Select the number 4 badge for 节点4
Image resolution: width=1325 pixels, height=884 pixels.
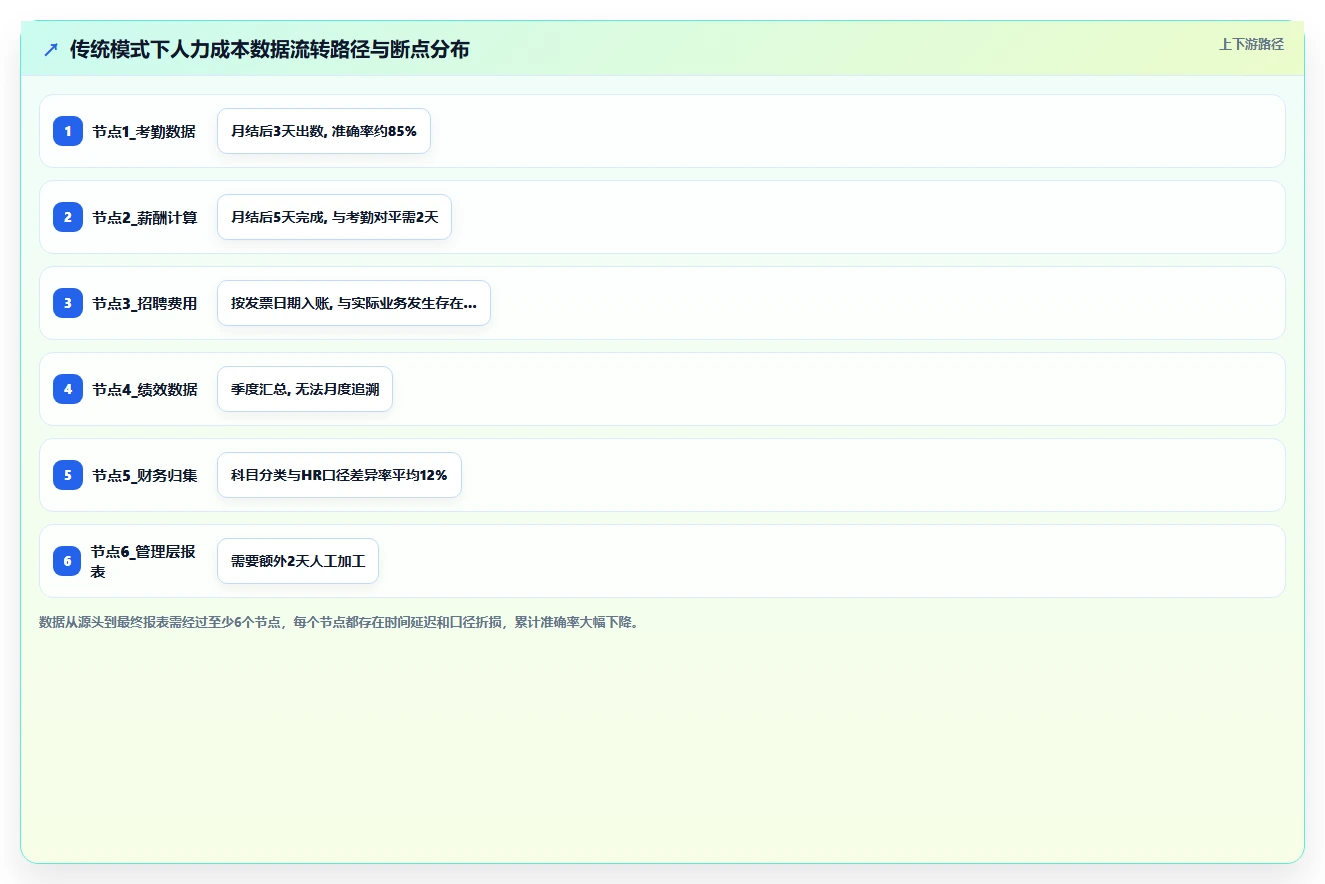pos(68,389)
